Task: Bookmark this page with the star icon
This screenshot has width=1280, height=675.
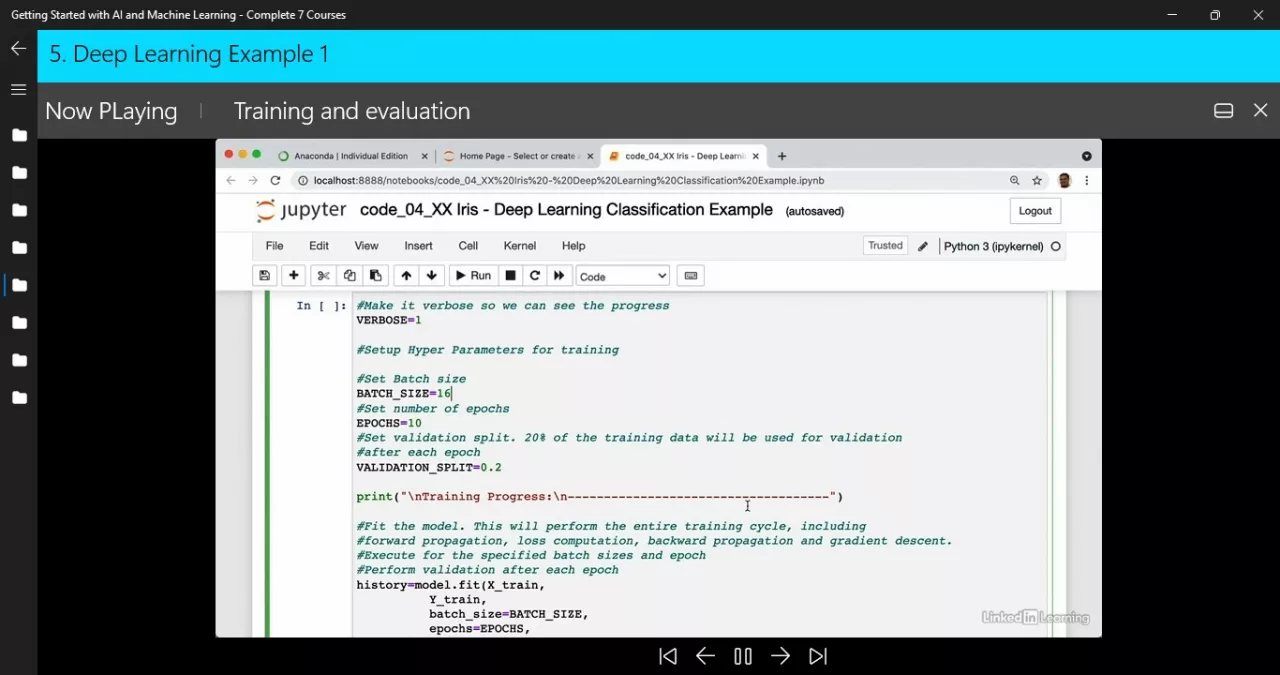Action: (x=1037, y=181)
